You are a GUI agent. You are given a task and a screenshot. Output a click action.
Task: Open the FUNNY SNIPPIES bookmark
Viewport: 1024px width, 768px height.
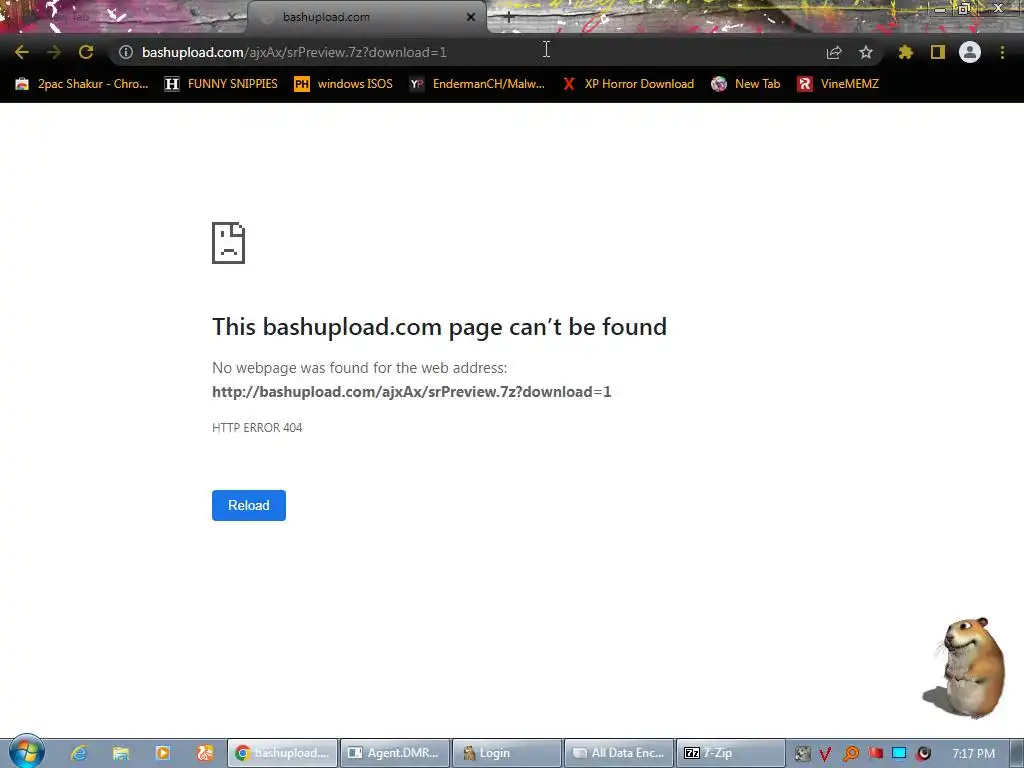point(221,84)
